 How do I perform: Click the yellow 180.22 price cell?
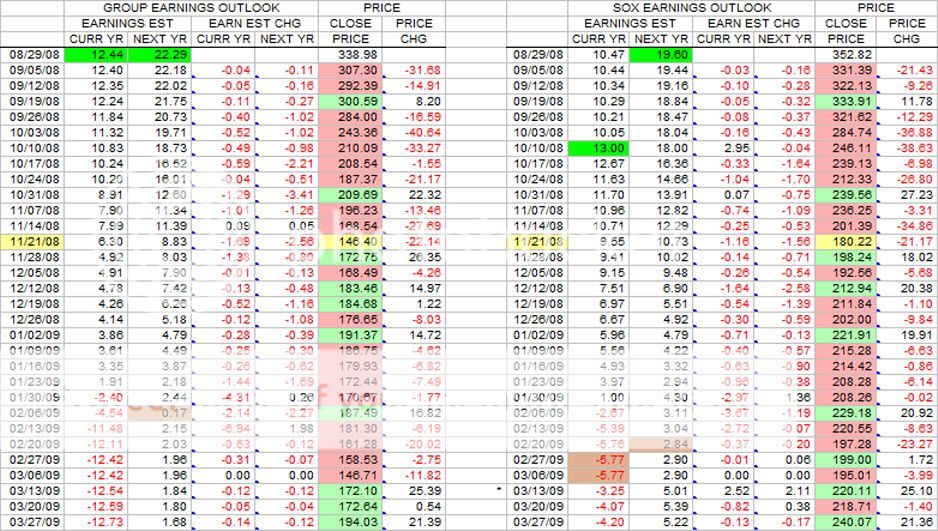(x=846, y=243)
